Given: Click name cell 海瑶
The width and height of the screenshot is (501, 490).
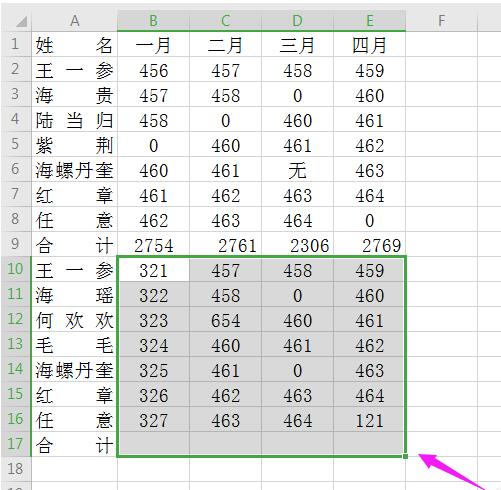Looking at the screenshot, I should (x=75, y=295).
